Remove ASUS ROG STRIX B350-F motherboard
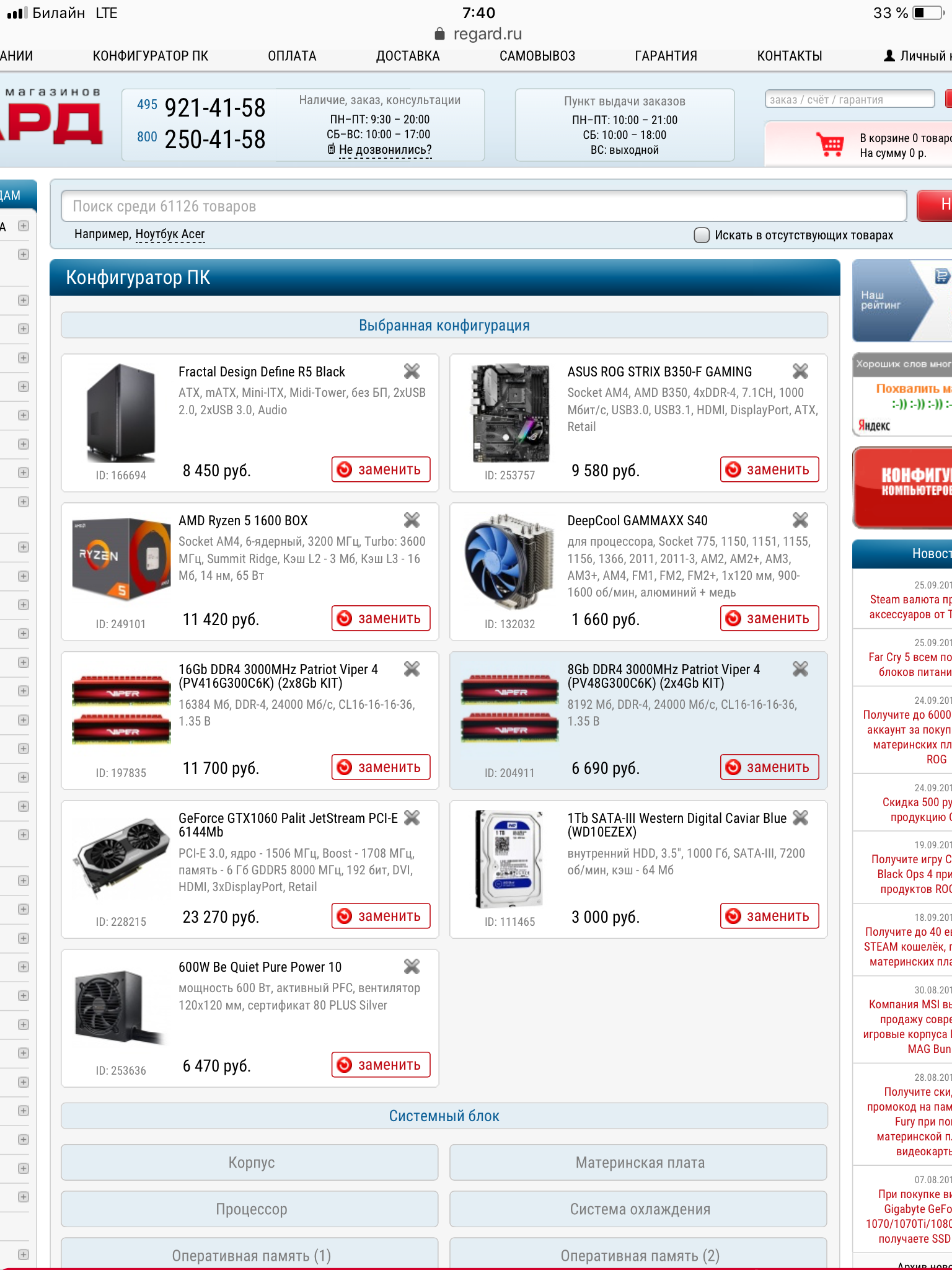The width and height of the screenshot is (952, 1270). point(800,371)
